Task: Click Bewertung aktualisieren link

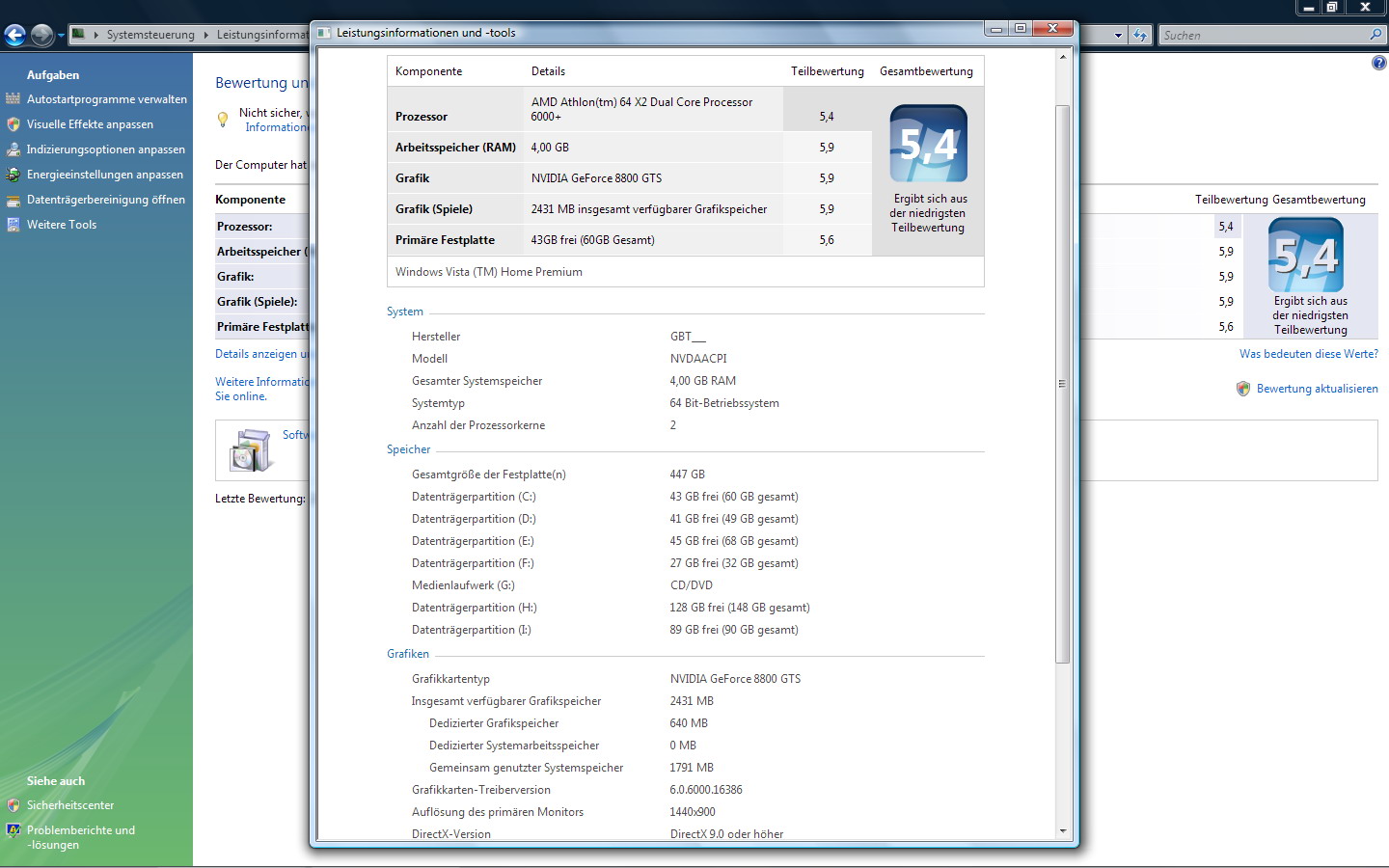Action: (1318, 389)
